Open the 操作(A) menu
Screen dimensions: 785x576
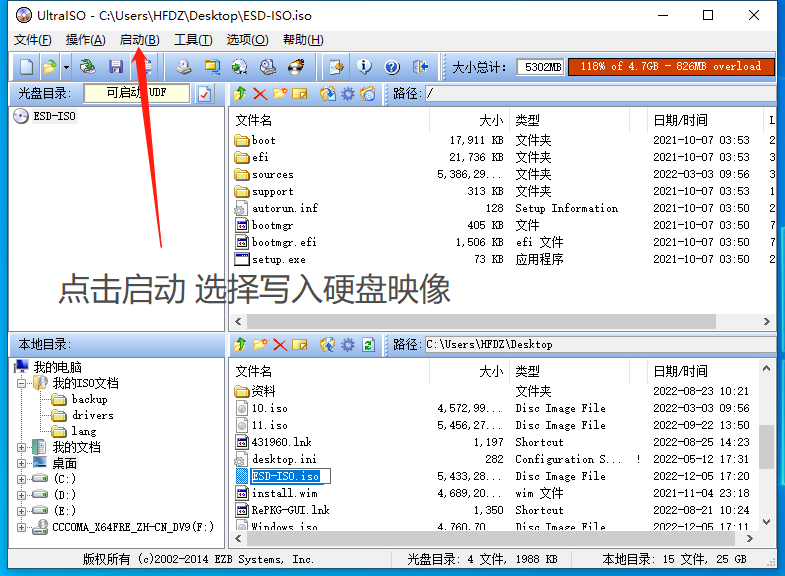pos(86,40)
